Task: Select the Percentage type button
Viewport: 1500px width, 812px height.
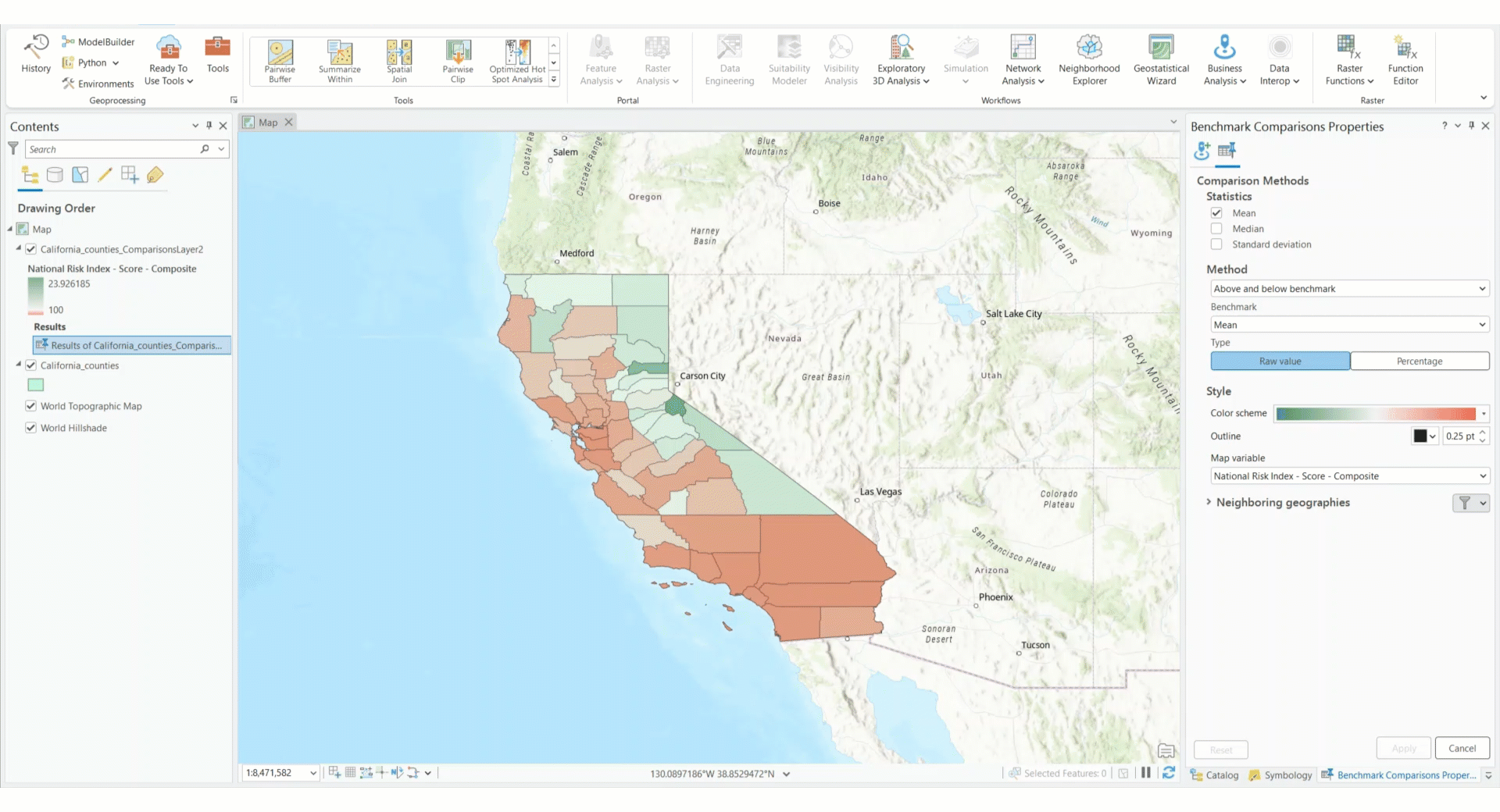Action: pos(1419,361)
